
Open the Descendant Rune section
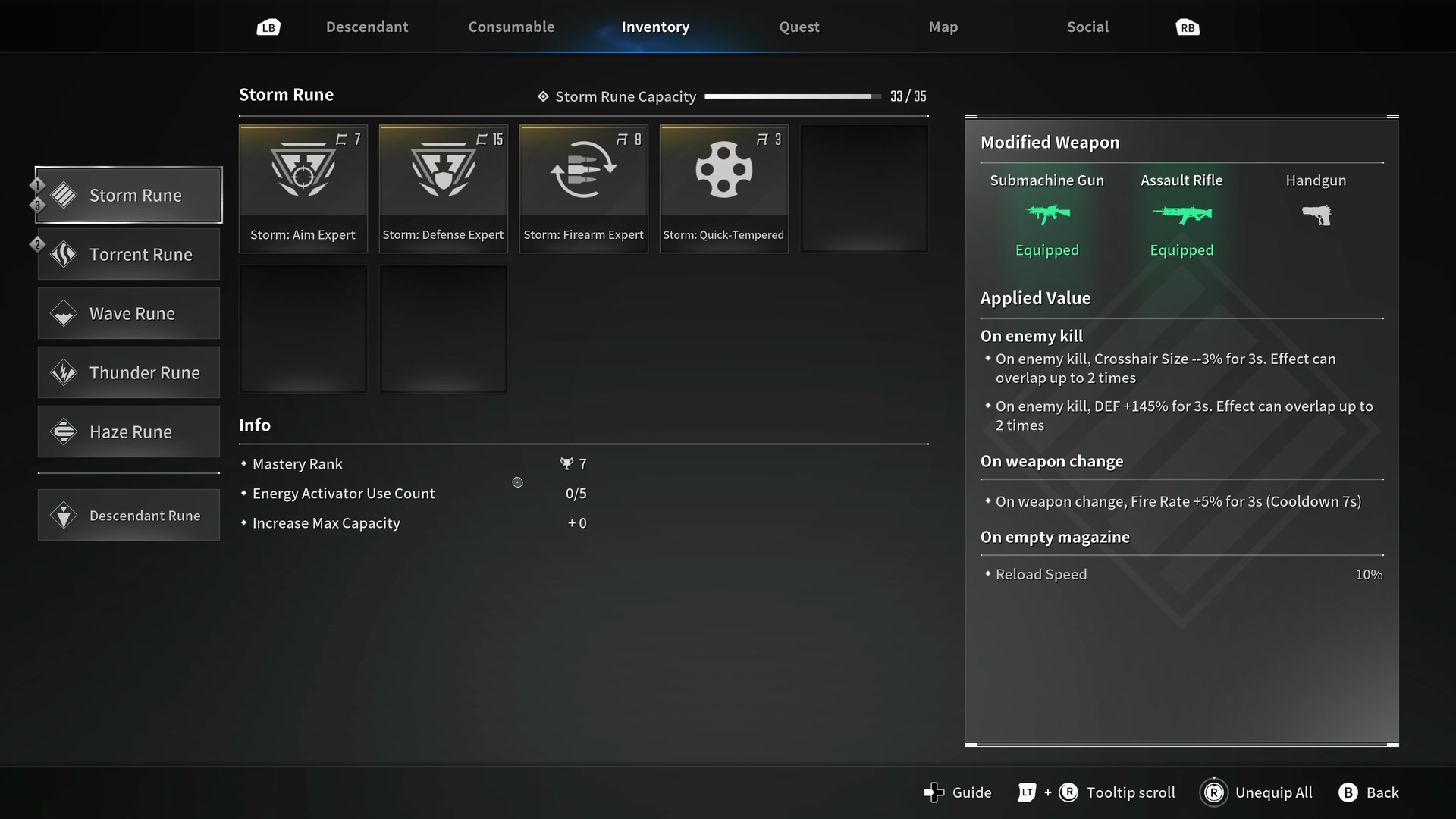coord(129,516)
